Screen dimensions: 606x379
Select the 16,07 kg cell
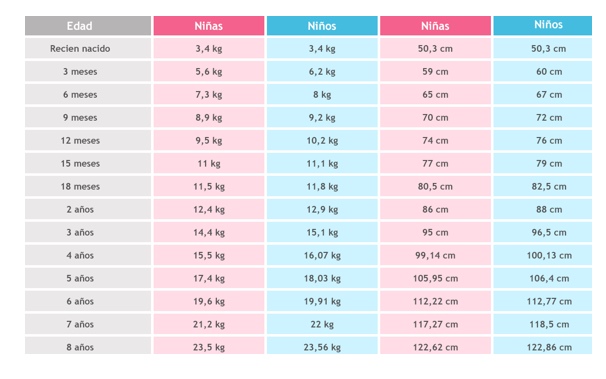(322, 255)
